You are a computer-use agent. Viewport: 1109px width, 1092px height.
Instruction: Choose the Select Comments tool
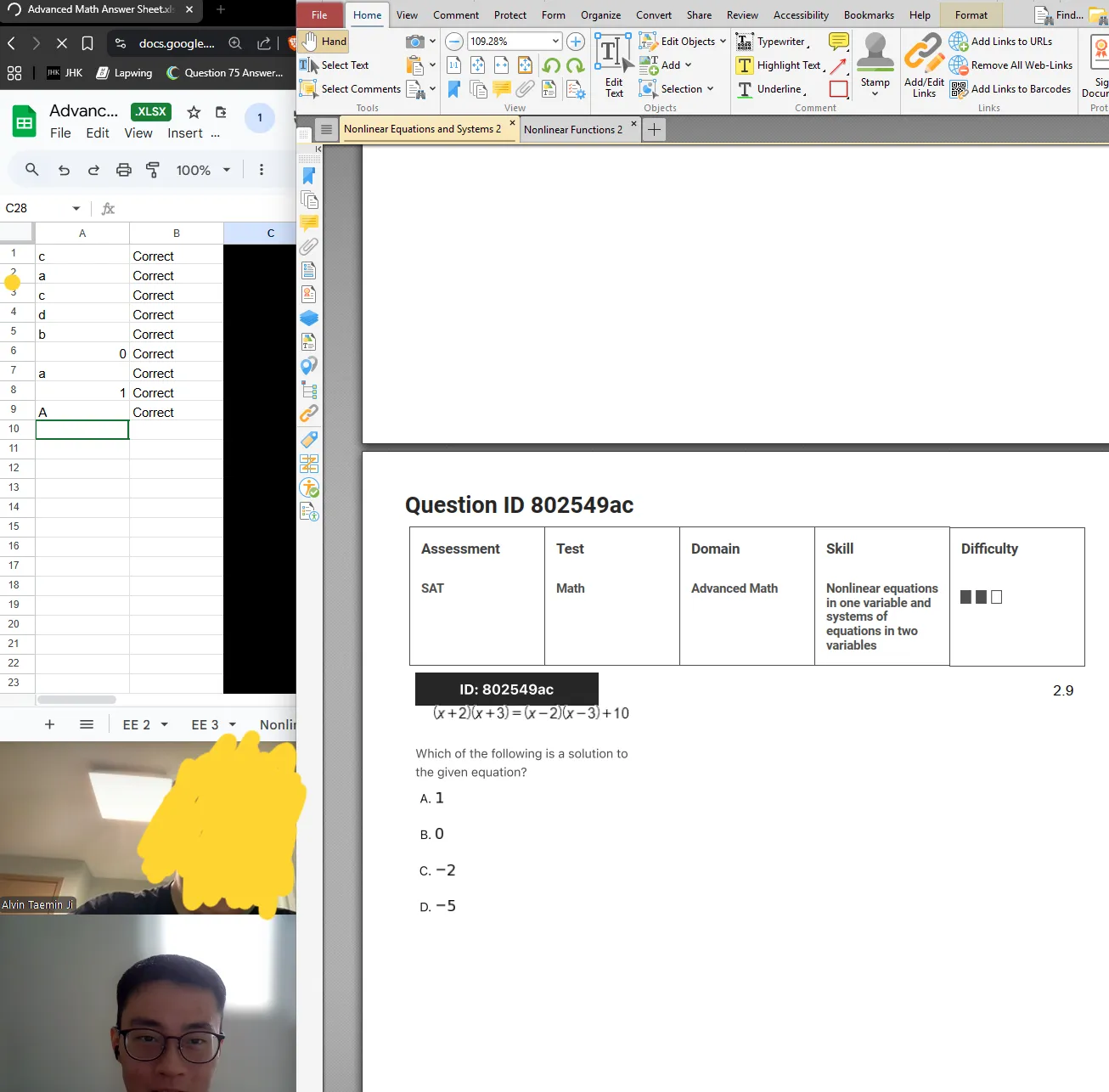click(350, 88)
